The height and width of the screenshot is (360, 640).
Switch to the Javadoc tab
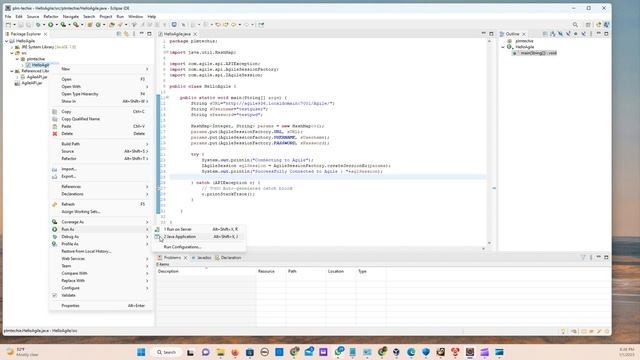click(202, 258)
